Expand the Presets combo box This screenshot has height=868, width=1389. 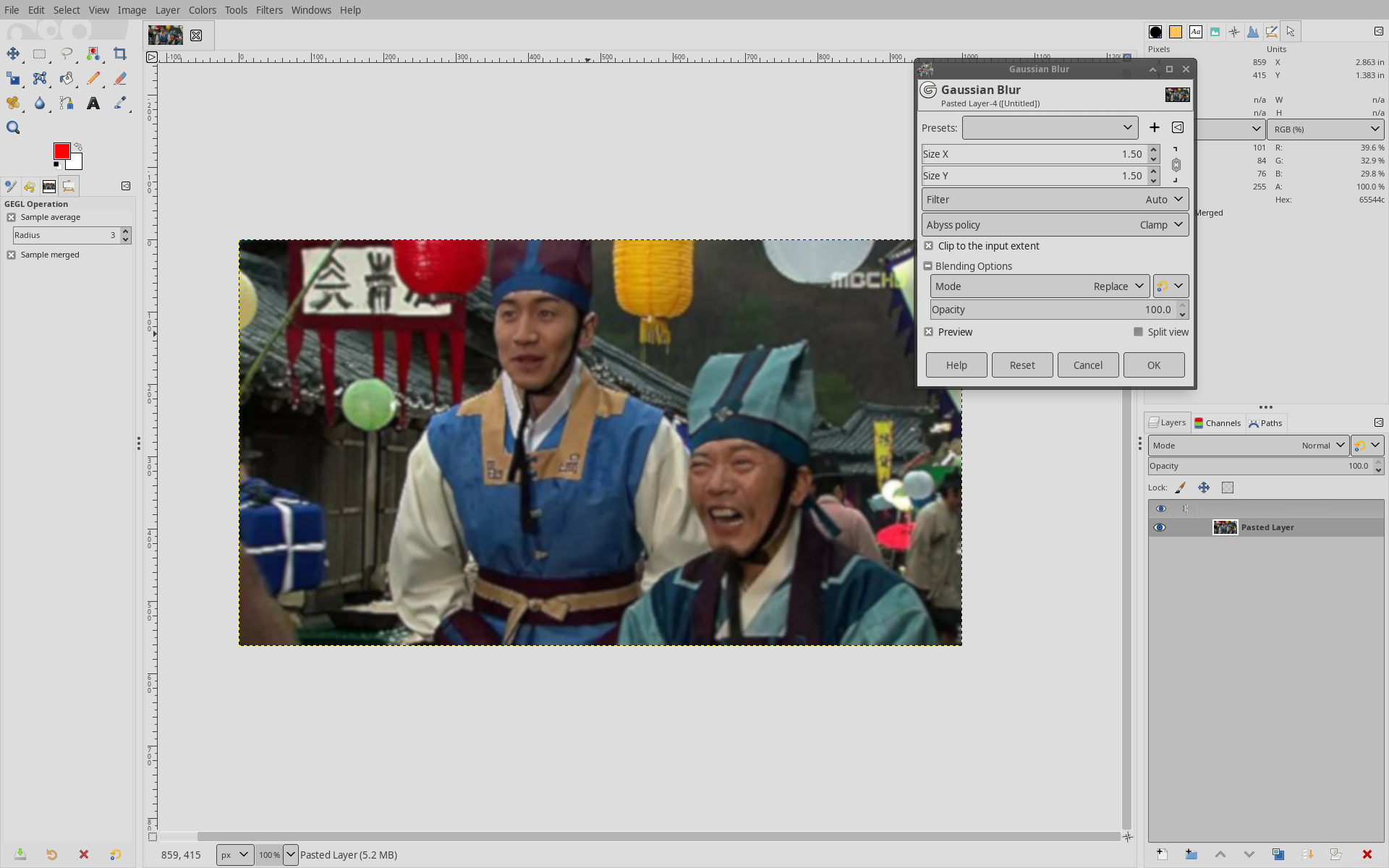point(1050,128)
